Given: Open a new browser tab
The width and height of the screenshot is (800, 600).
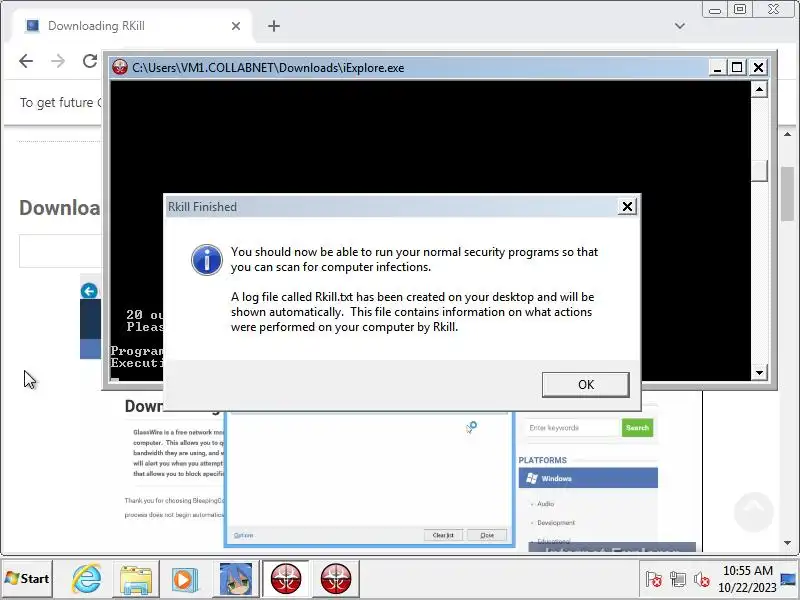Looking at the screenshot, I should [274, 26].
